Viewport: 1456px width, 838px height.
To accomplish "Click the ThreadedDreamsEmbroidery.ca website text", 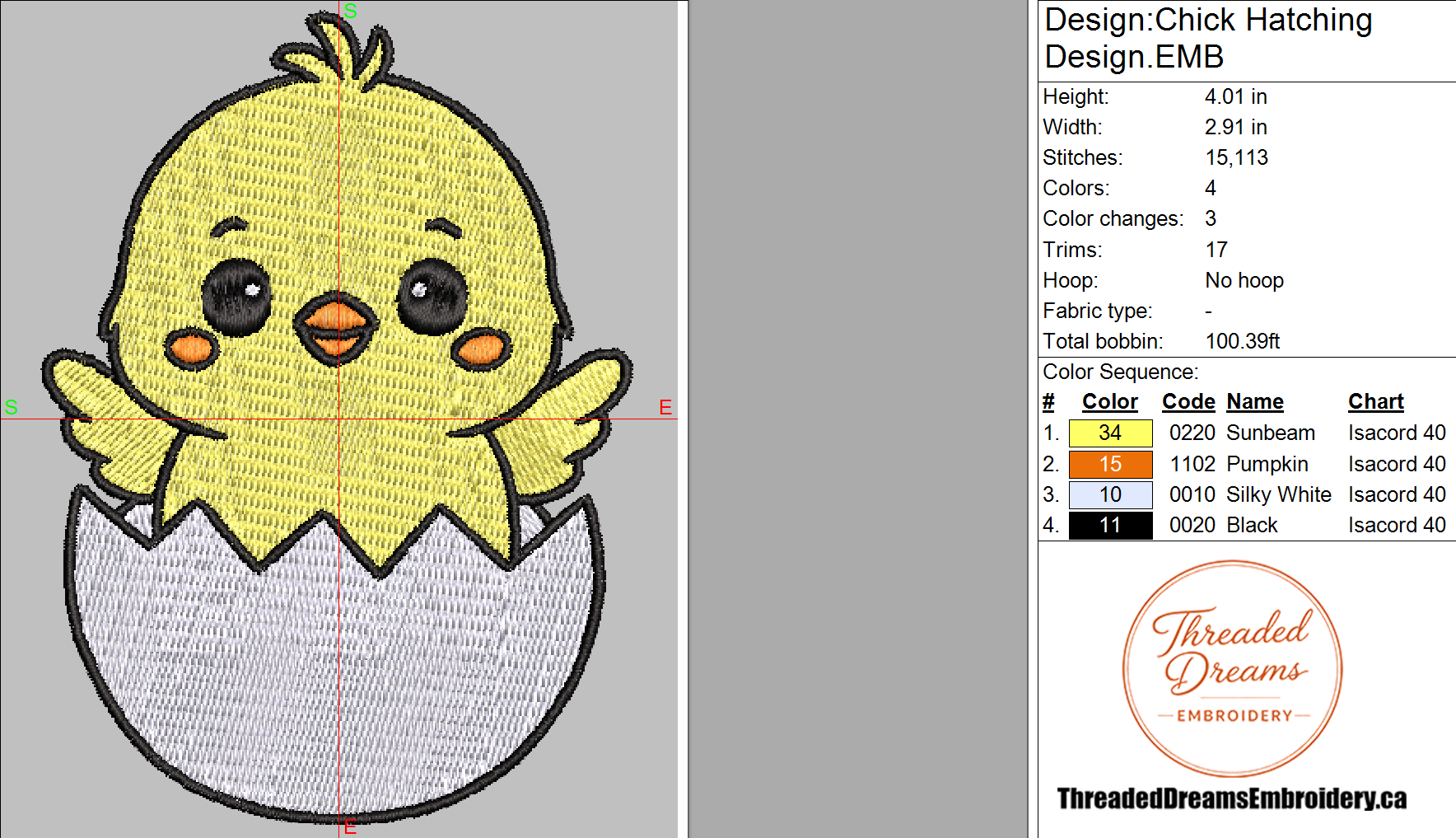I will point(1232,798).
